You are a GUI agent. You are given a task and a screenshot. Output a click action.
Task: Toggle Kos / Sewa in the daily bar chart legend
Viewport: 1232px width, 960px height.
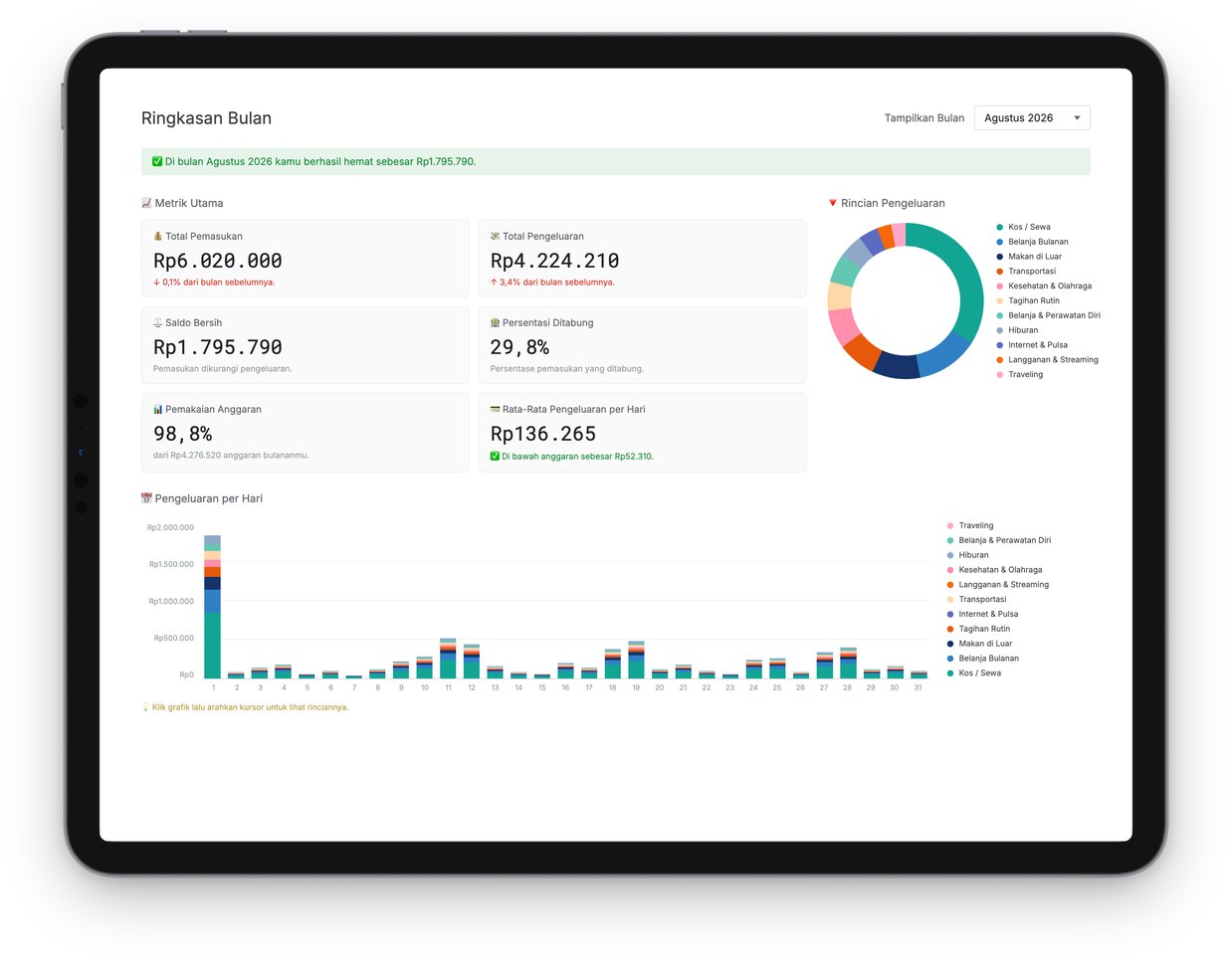click(x=973, y=673)
